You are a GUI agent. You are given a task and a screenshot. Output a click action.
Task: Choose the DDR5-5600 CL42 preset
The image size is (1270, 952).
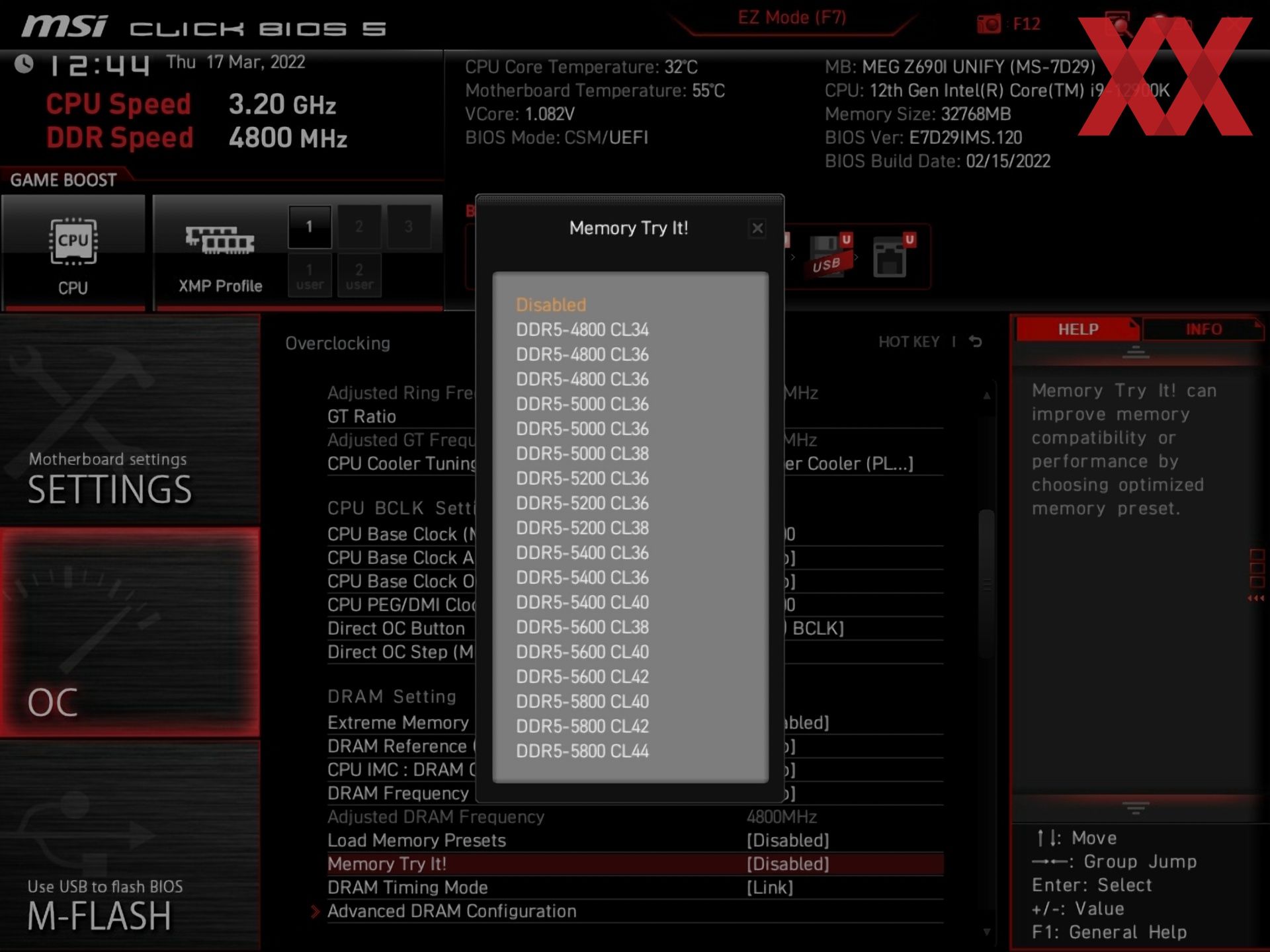pos(582,676)
